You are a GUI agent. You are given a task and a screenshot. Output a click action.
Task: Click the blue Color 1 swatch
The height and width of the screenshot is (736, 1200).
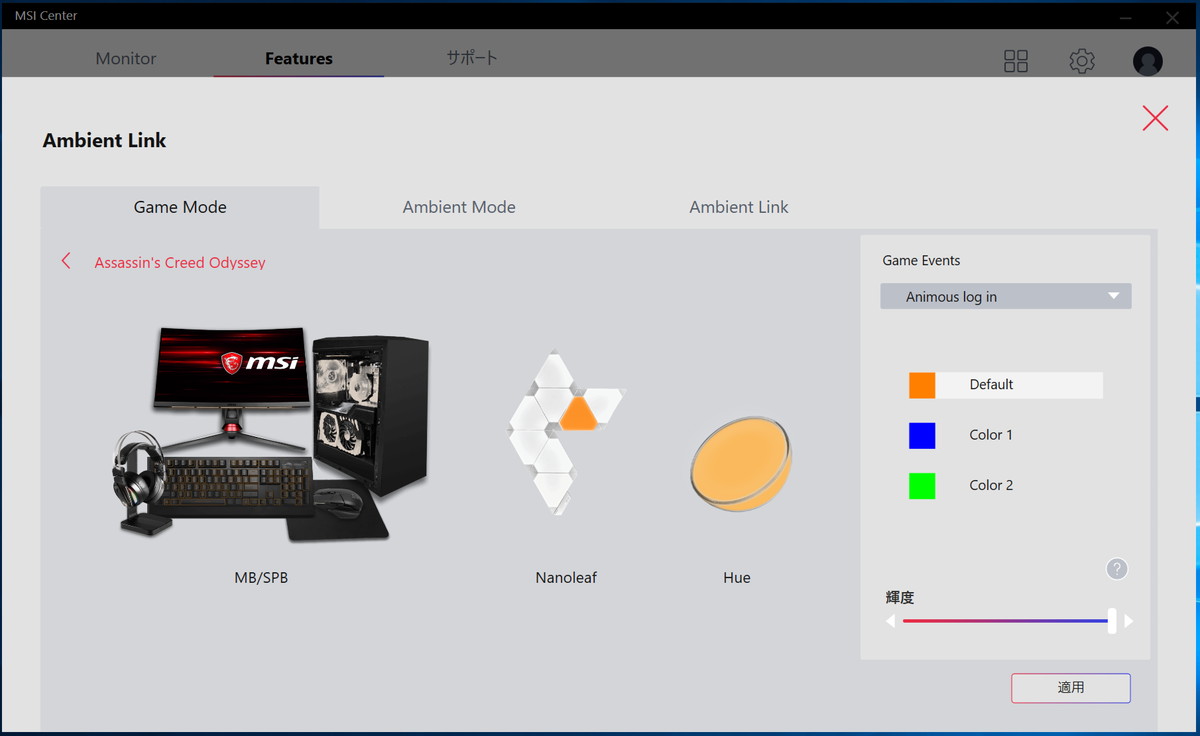922,435
